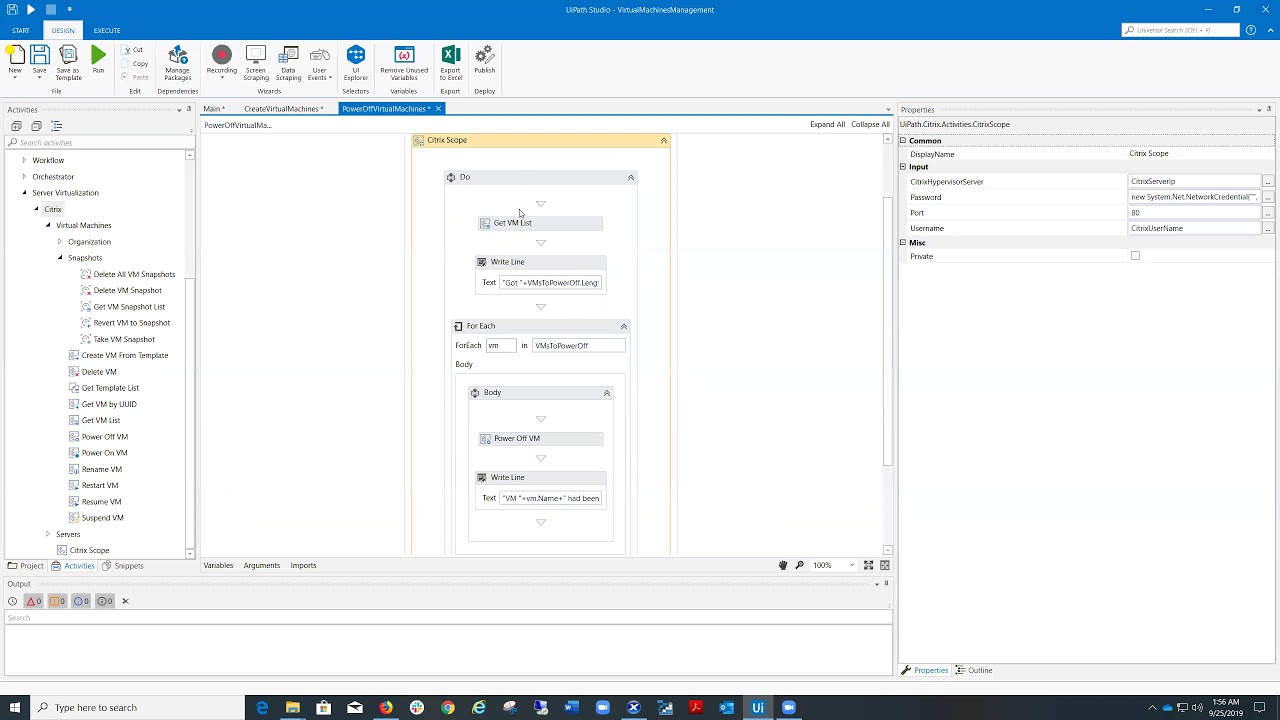The height and width of the screenshot is (720, 1280).
Task: Collapse the For Each activity
Action: point(623,327)
